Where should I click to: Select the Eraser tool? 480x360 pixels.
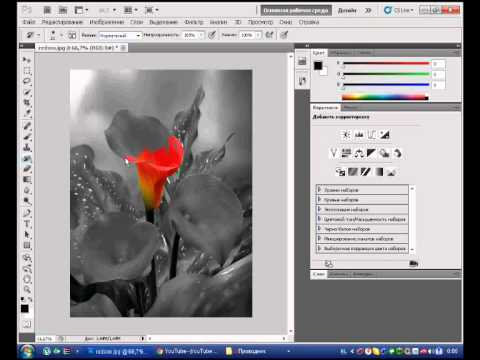point(27,169)
